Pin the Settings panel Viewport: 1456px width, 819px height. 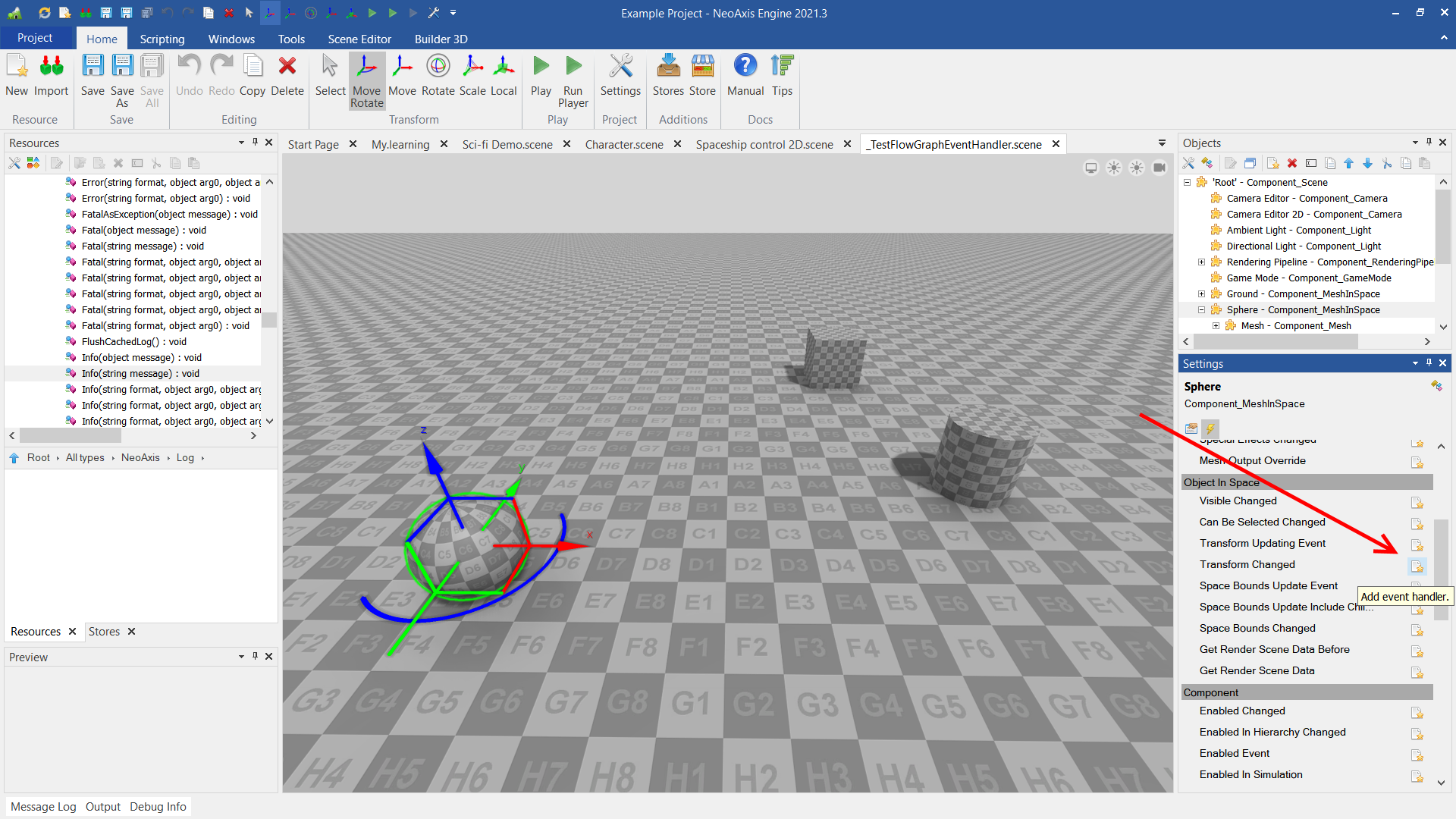click(1429, 363)
